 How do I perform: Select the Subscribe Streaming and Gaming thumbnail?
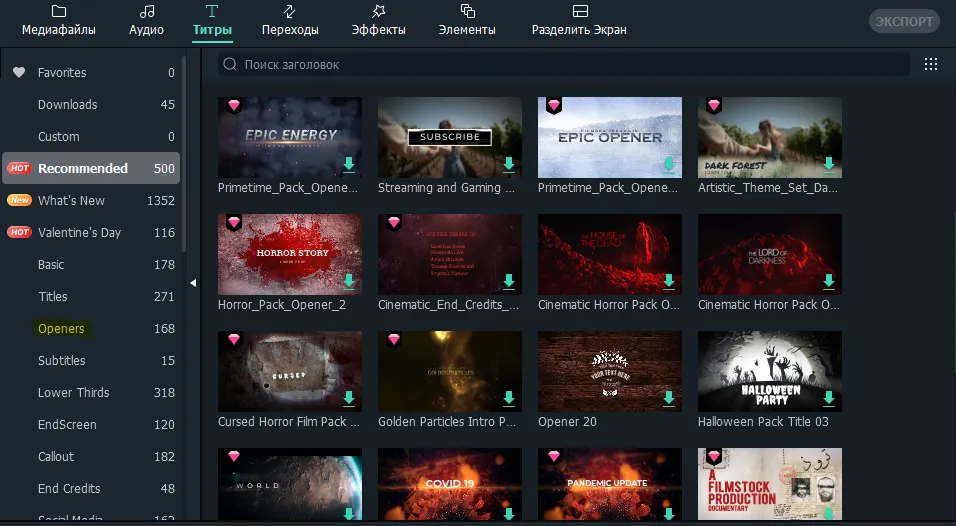pos(450,137)
